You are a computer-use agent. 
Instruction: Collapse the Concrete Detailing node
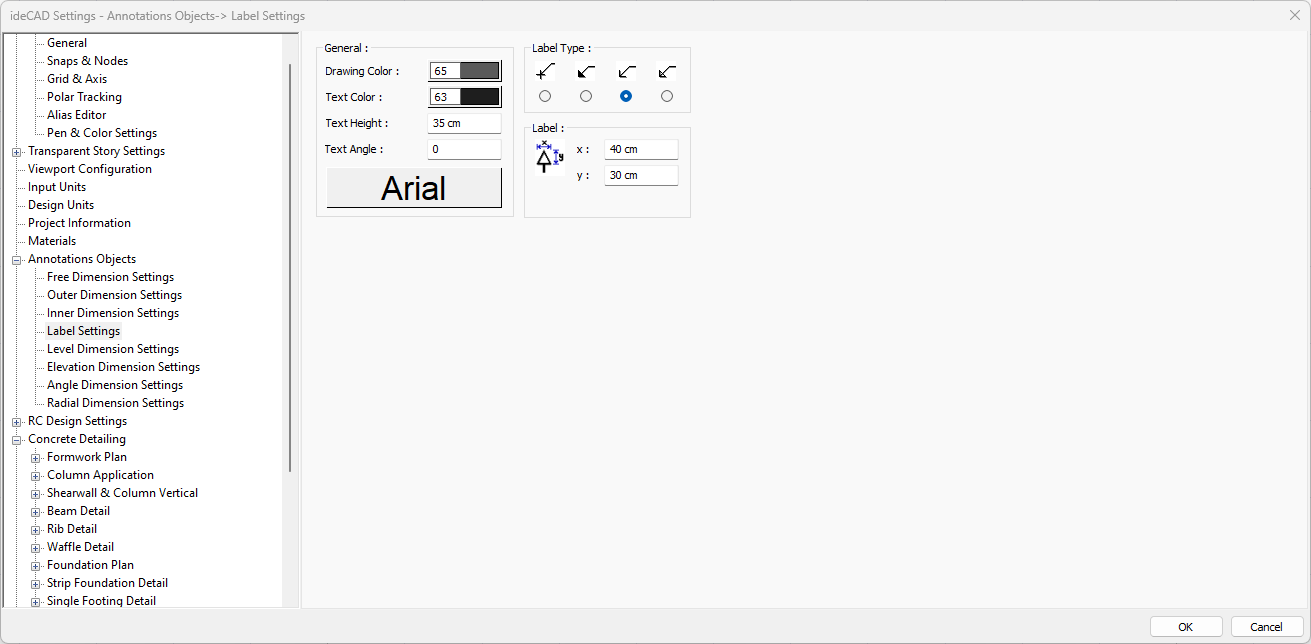tap(17, 440)
